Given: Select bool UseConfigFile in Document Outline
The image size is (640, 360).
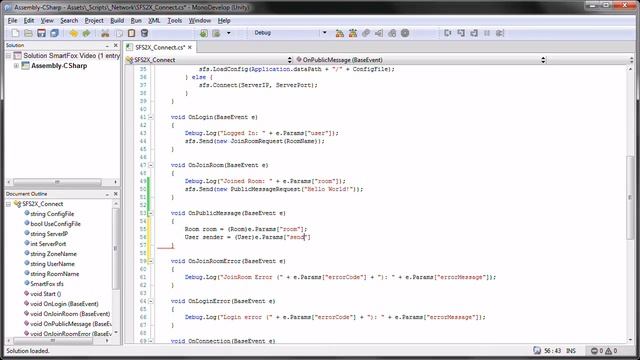Looking at the screenshot, I should (55, 224).
